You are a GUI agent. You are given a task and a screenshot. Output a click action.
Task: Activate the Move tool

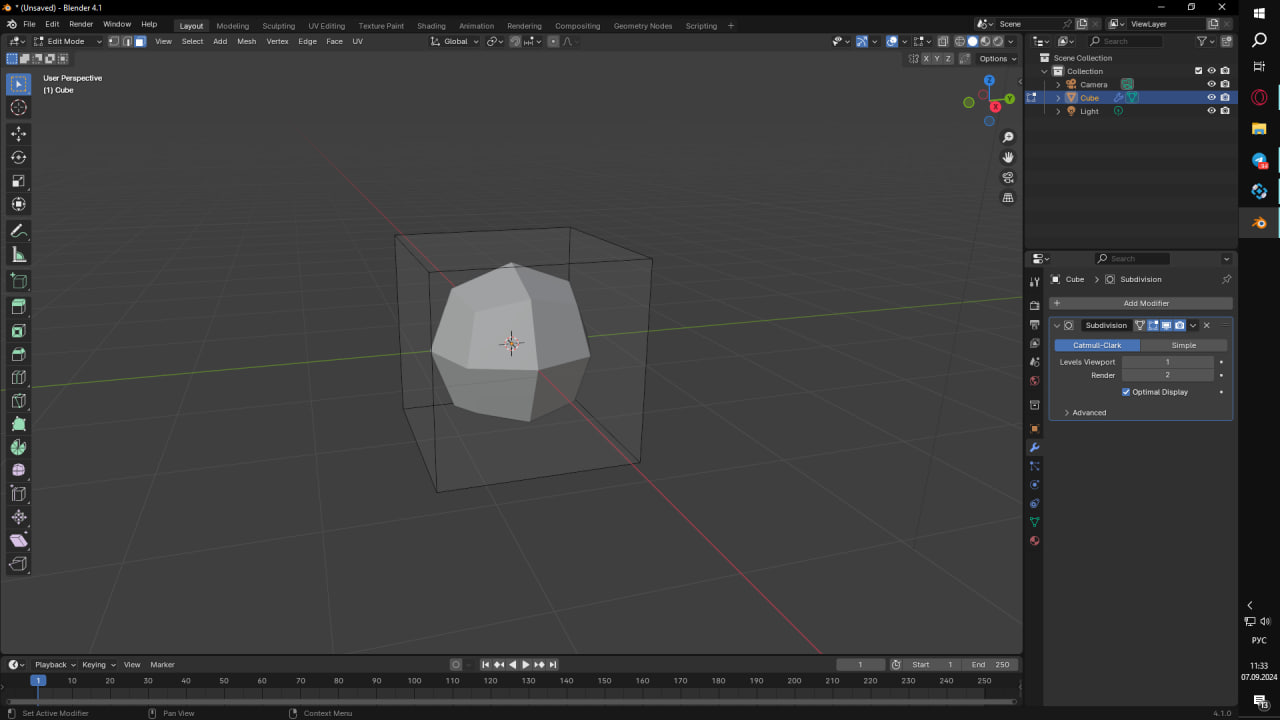coord(19,133)
